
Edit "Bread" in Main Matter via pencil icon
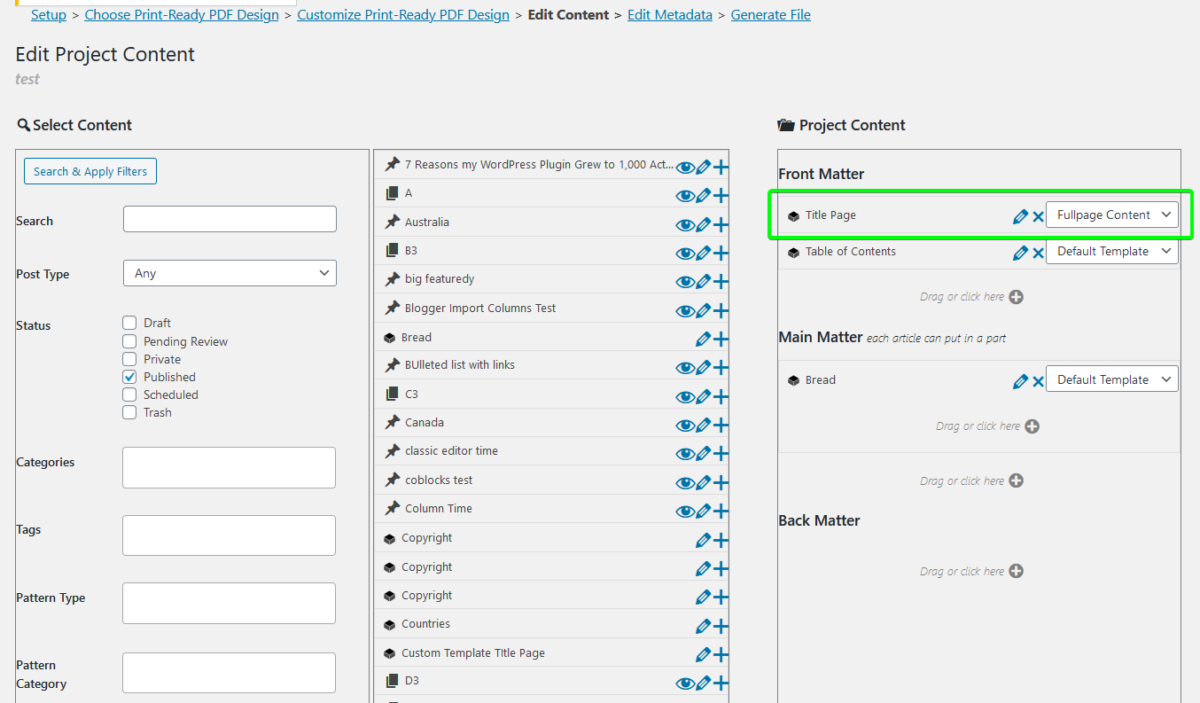[1021, 380]
